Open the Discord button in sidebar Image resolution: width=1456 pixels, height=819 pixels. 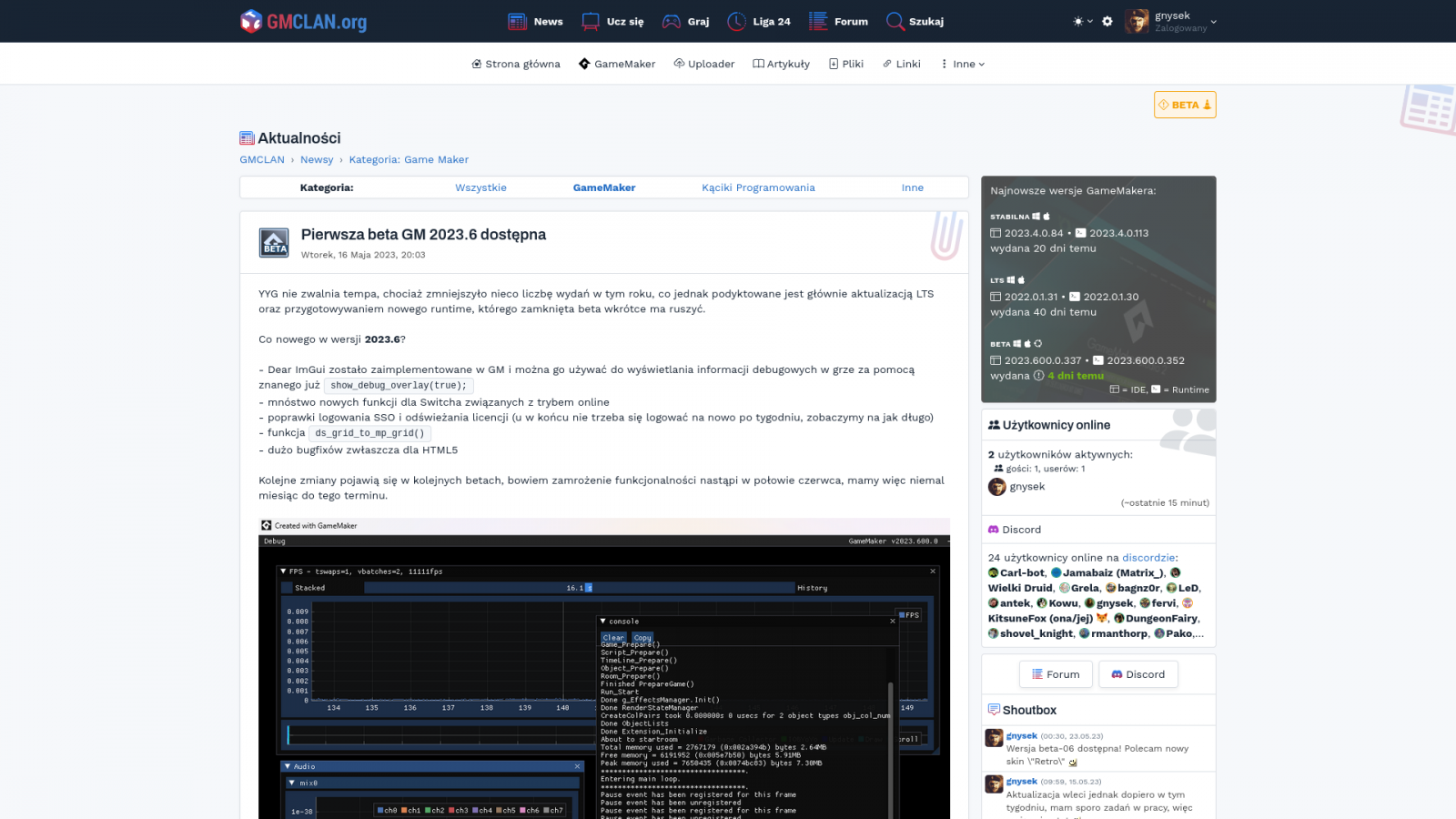click(x=1137, y=674)
